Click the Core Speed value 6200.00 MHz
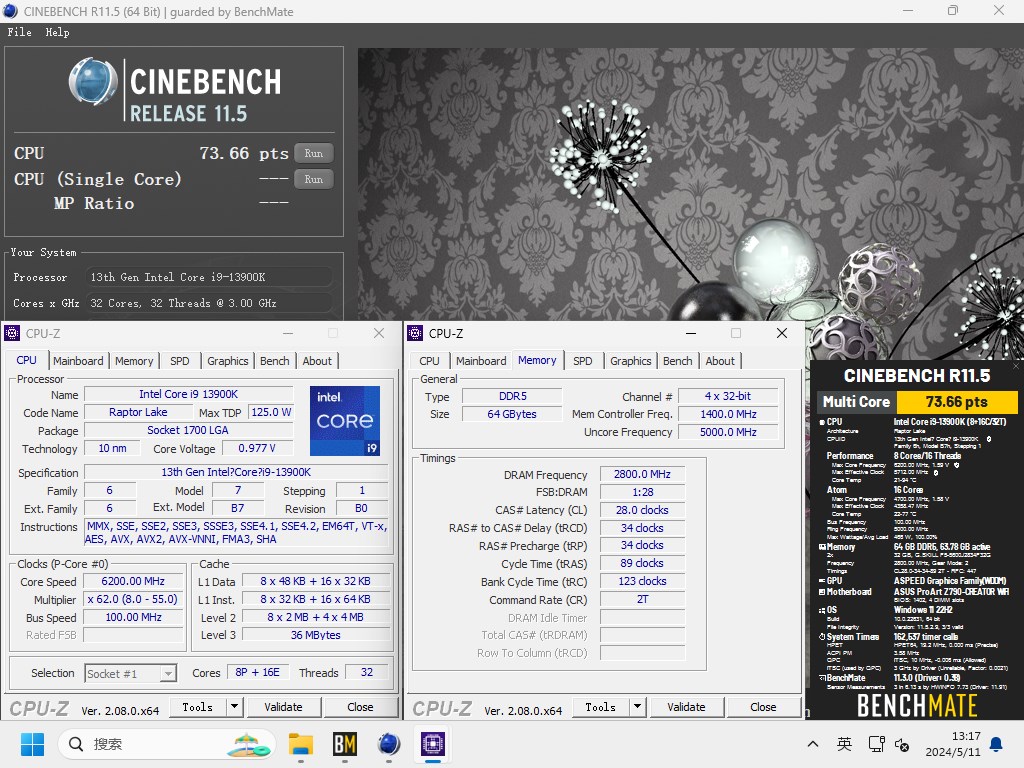 [133, 581]
